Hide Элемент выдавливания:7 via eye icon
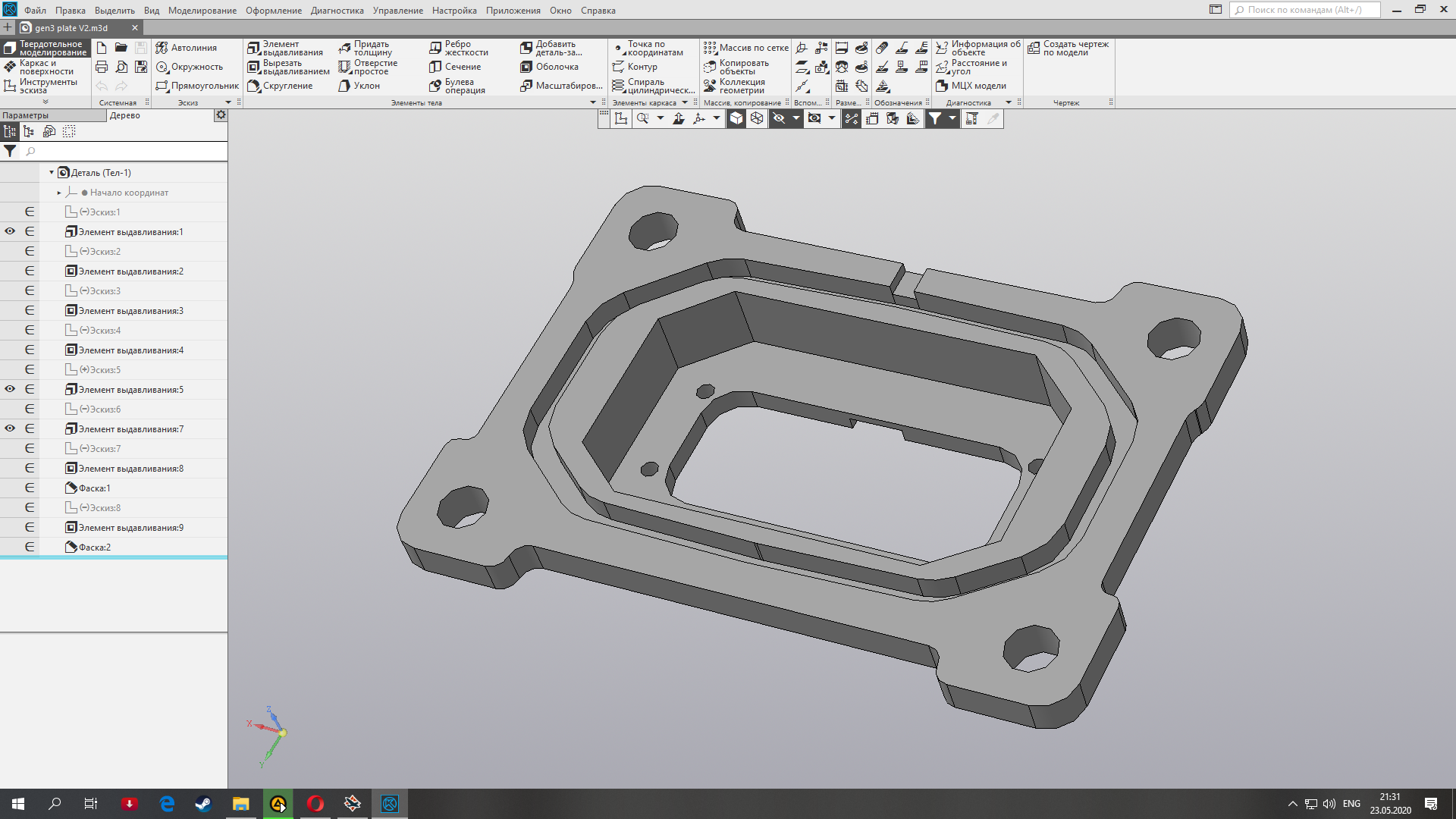Screen dimensions: 1456x819 pos(10,428)
